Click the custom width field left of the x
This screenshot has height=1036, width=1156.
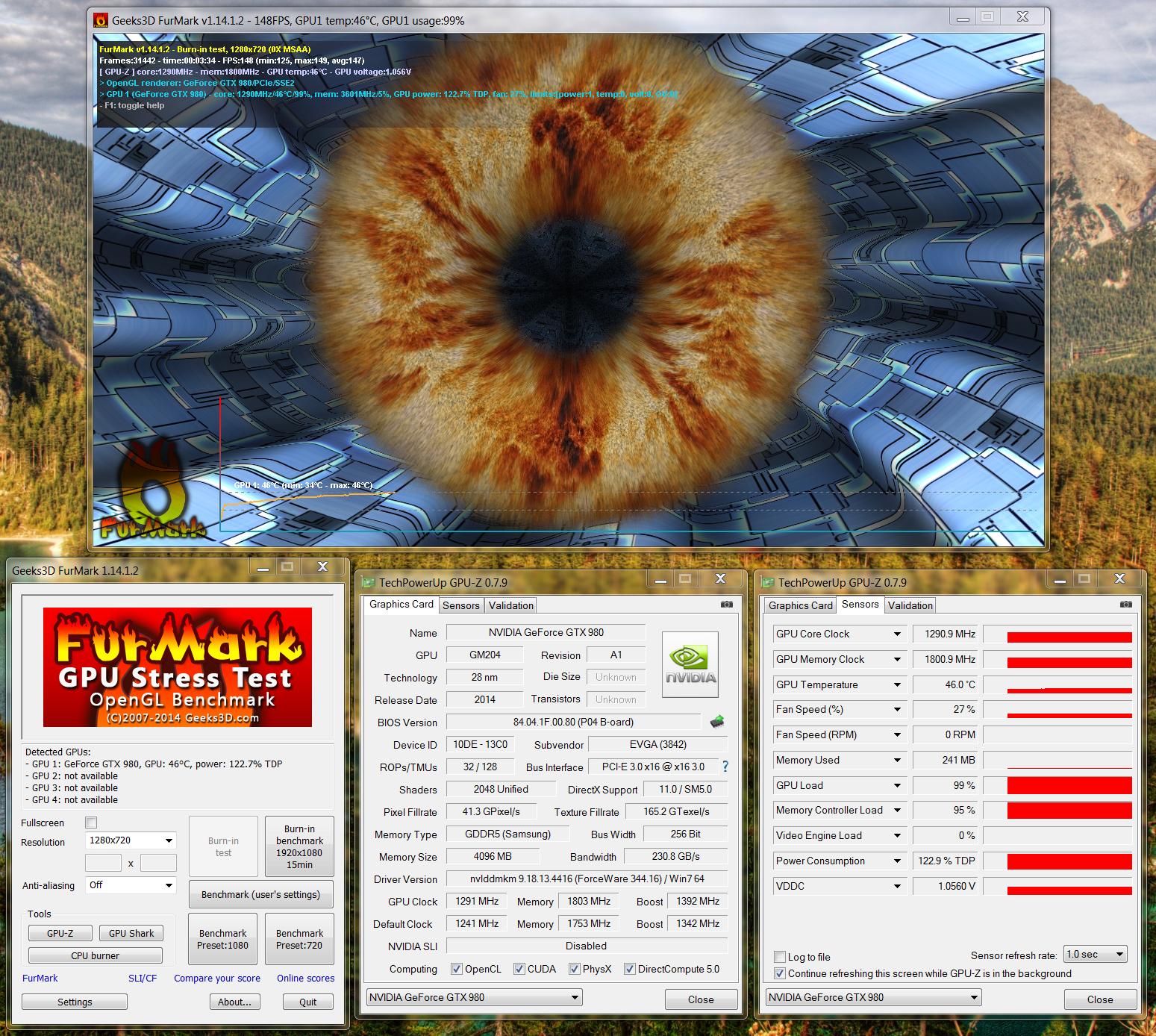tap(103, 863)
